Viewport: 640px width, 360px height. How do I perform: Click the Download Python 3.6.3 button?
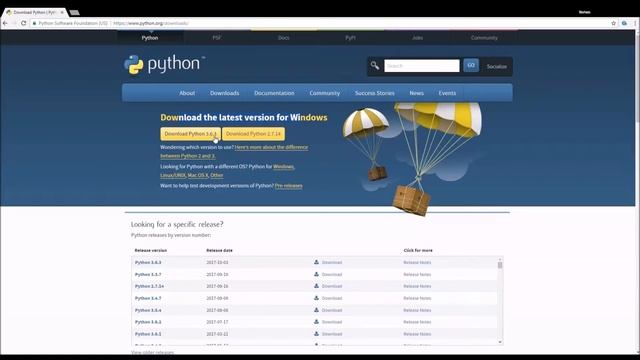click(190, 134)
